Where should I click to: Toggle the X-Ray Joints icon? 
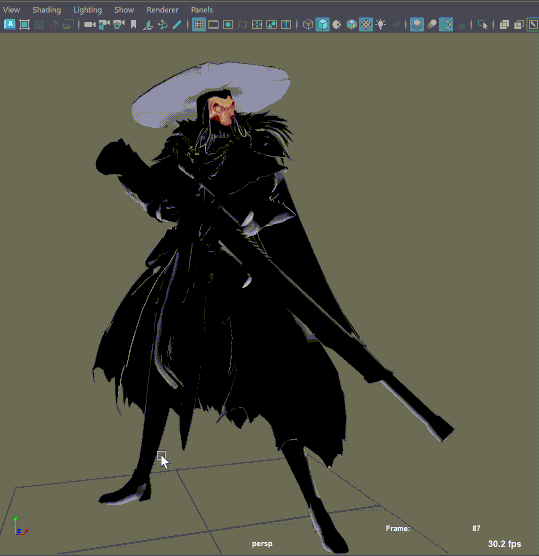click(x=533, y=24)
